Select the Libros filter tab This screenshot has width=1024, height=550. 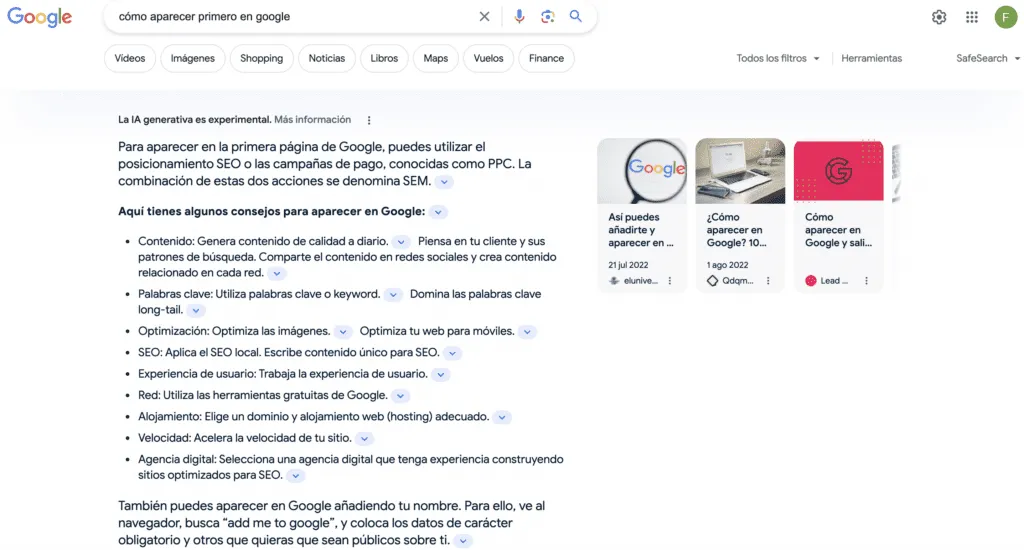click(384, 58)
